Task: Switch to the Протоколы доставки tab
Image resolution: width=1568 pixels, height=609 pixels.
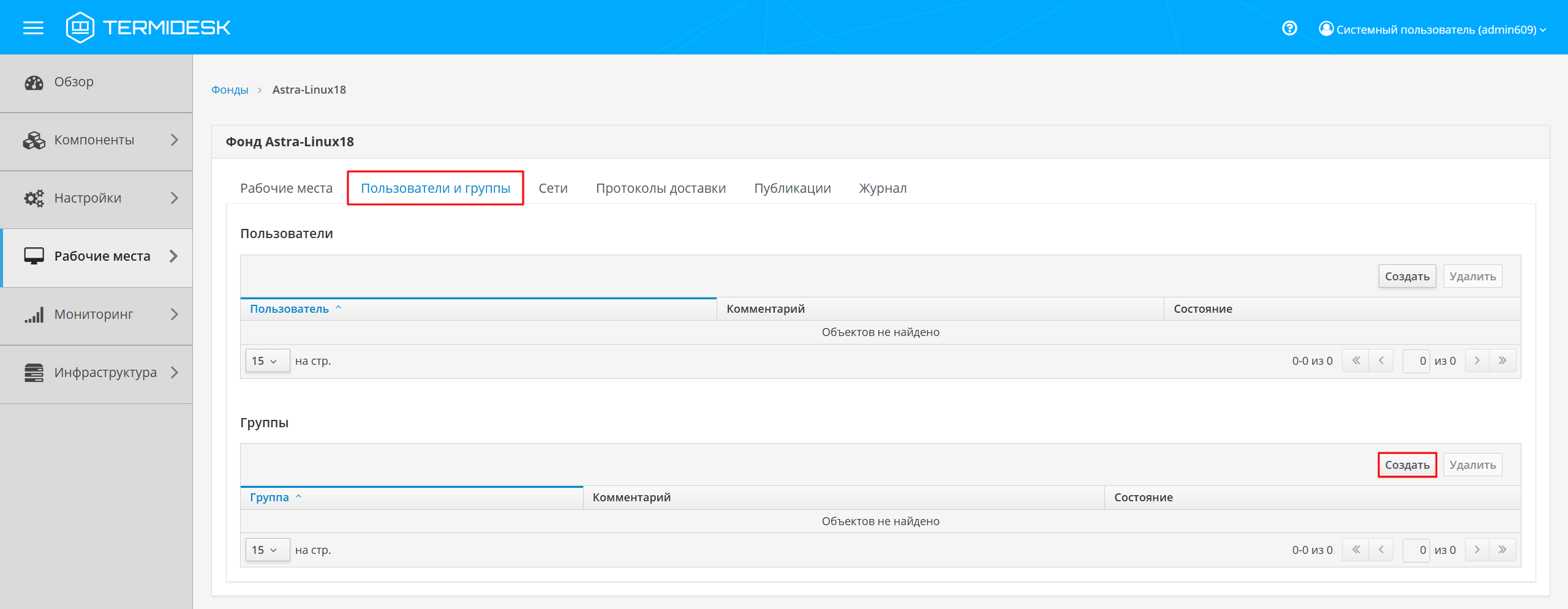Action: click(660, 189)
